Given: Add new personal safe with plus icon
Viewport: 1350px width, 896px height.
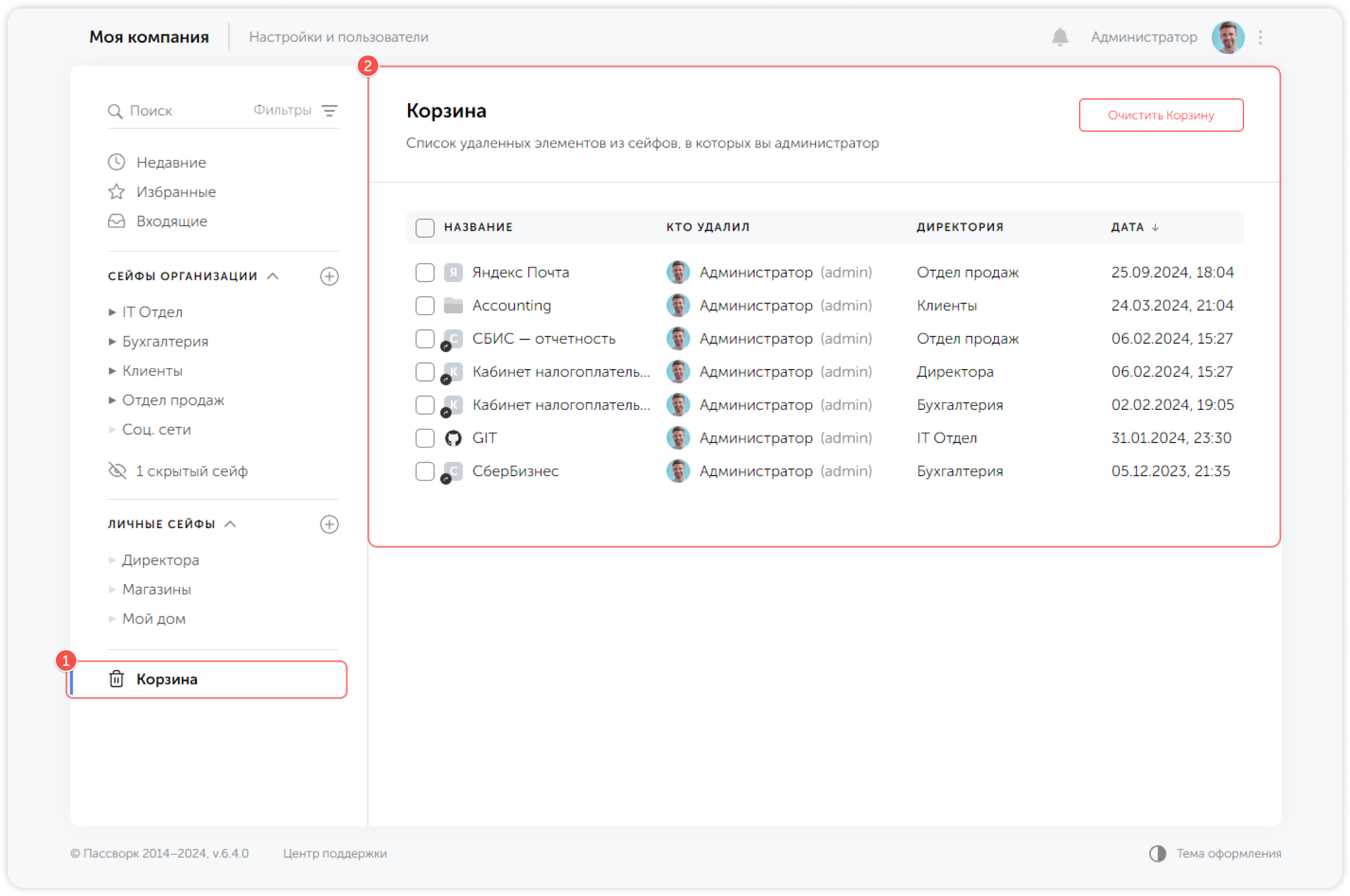Looking at the screenshot, I should tap(329, 524).
